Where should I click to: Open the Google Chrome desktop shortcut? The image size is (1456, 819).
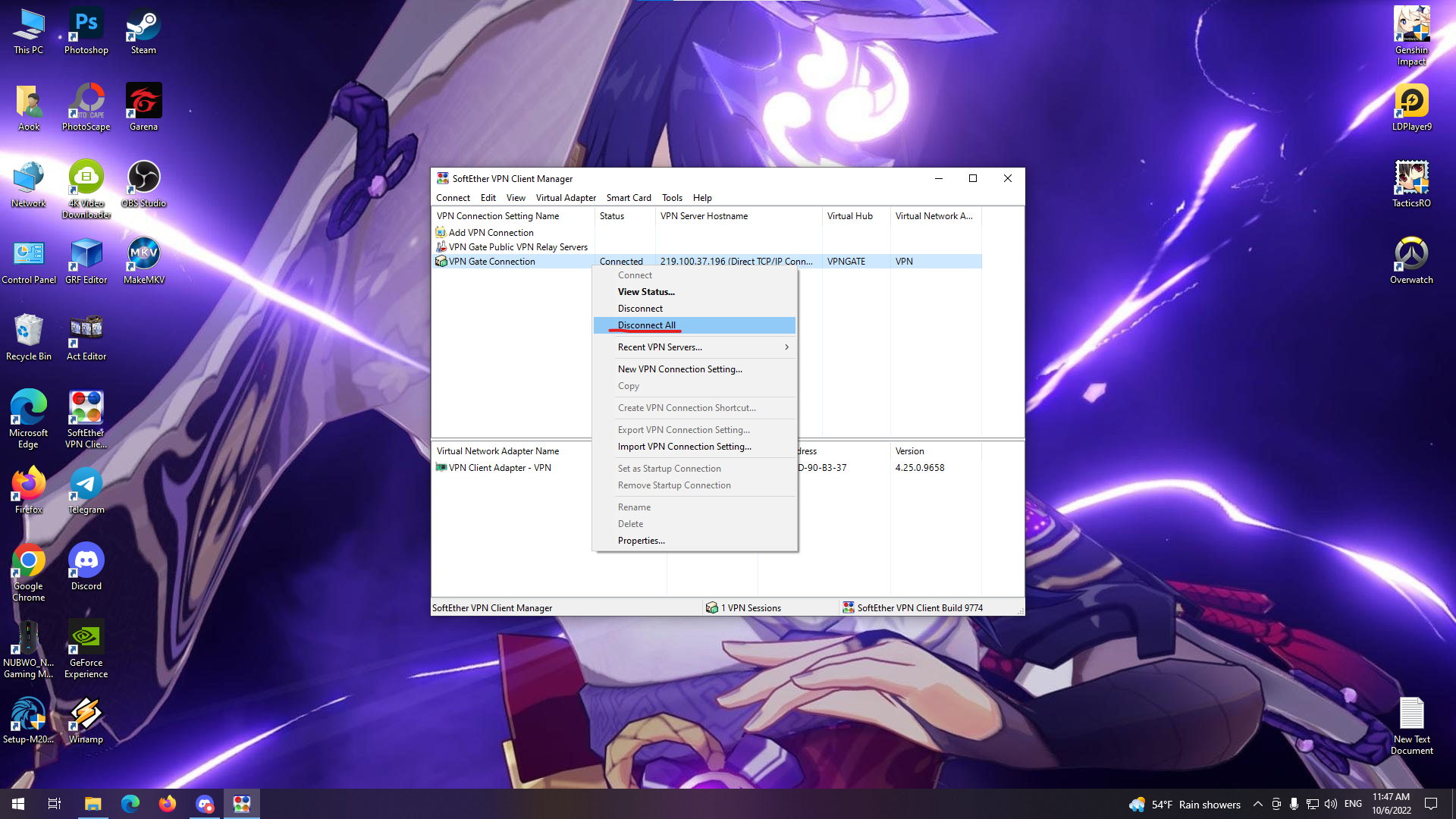click(28, 573)
